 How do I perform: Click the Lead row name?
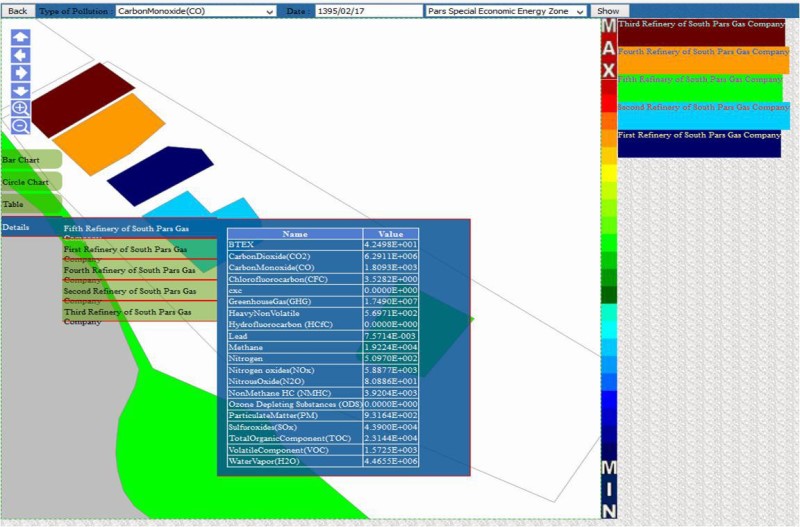[x=238, y=336]
